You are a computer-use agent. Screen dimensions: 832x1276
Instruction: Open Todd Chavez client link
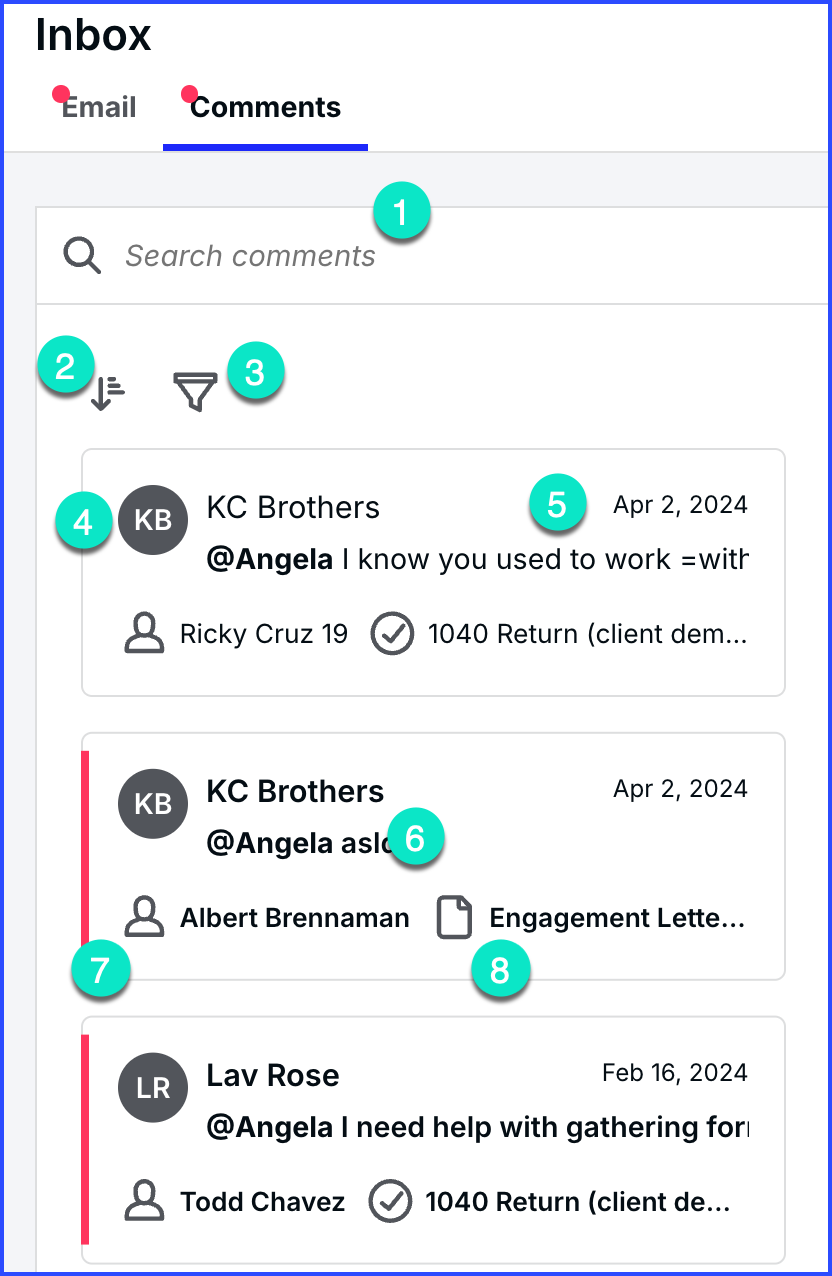(262, 1202)
